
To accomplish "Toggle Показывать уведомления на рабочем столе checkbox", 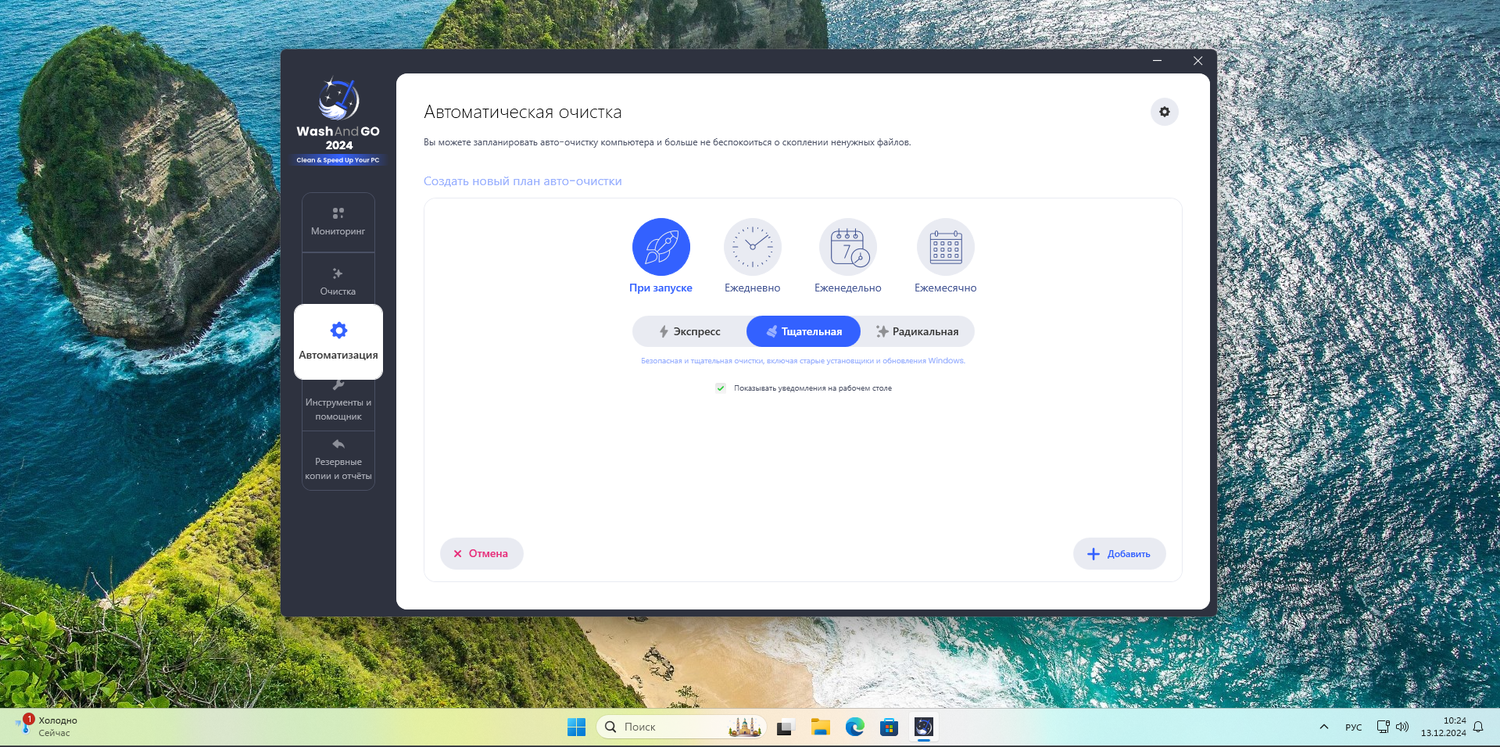I will (720, 388).
